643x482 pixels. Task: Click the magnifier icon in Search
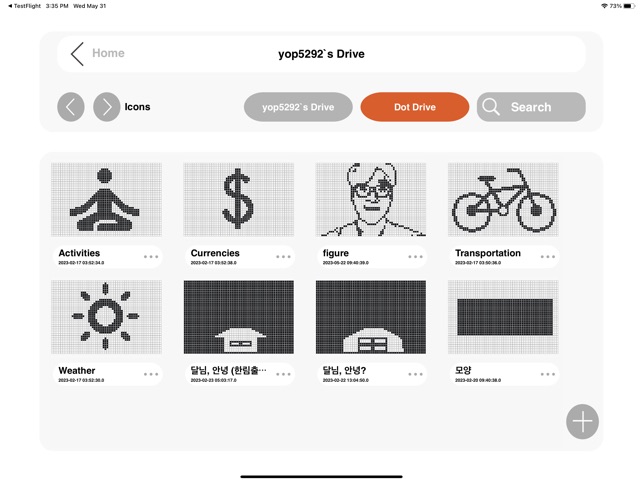pyautogui.click(x=491, y=107)
